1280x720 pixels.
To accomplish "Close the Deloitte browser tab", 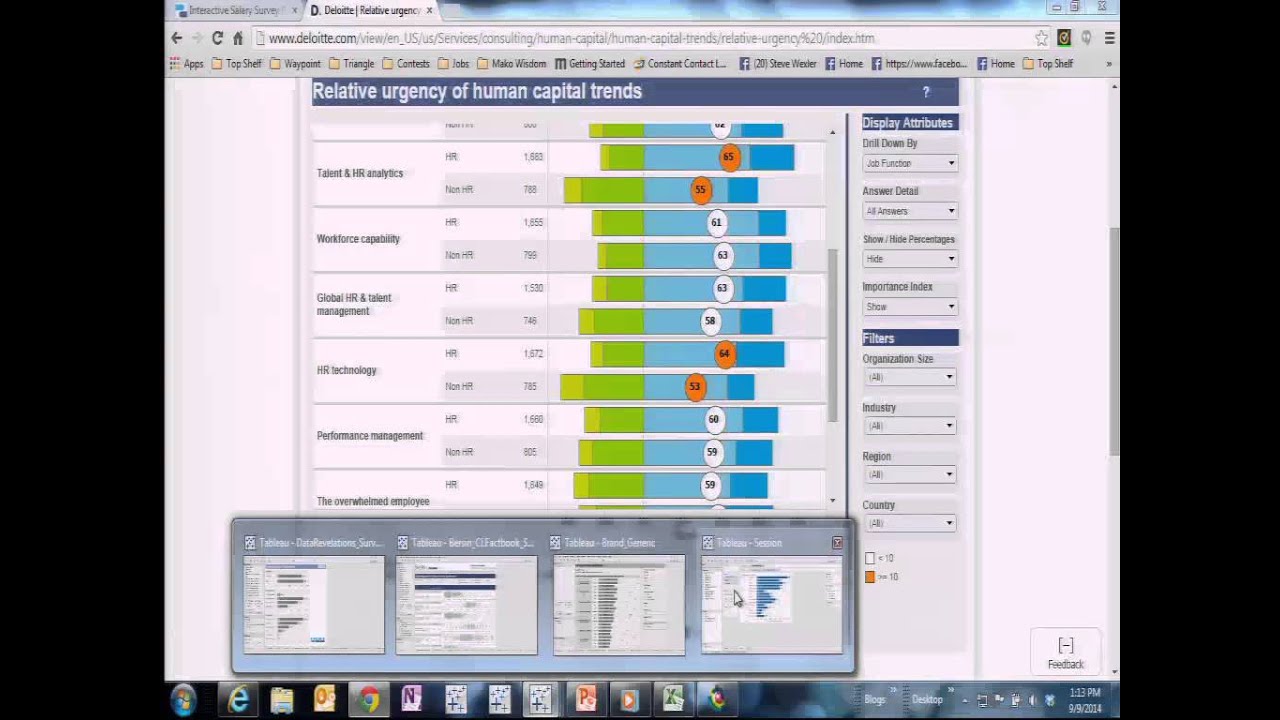I will click(x=430, y=10).
